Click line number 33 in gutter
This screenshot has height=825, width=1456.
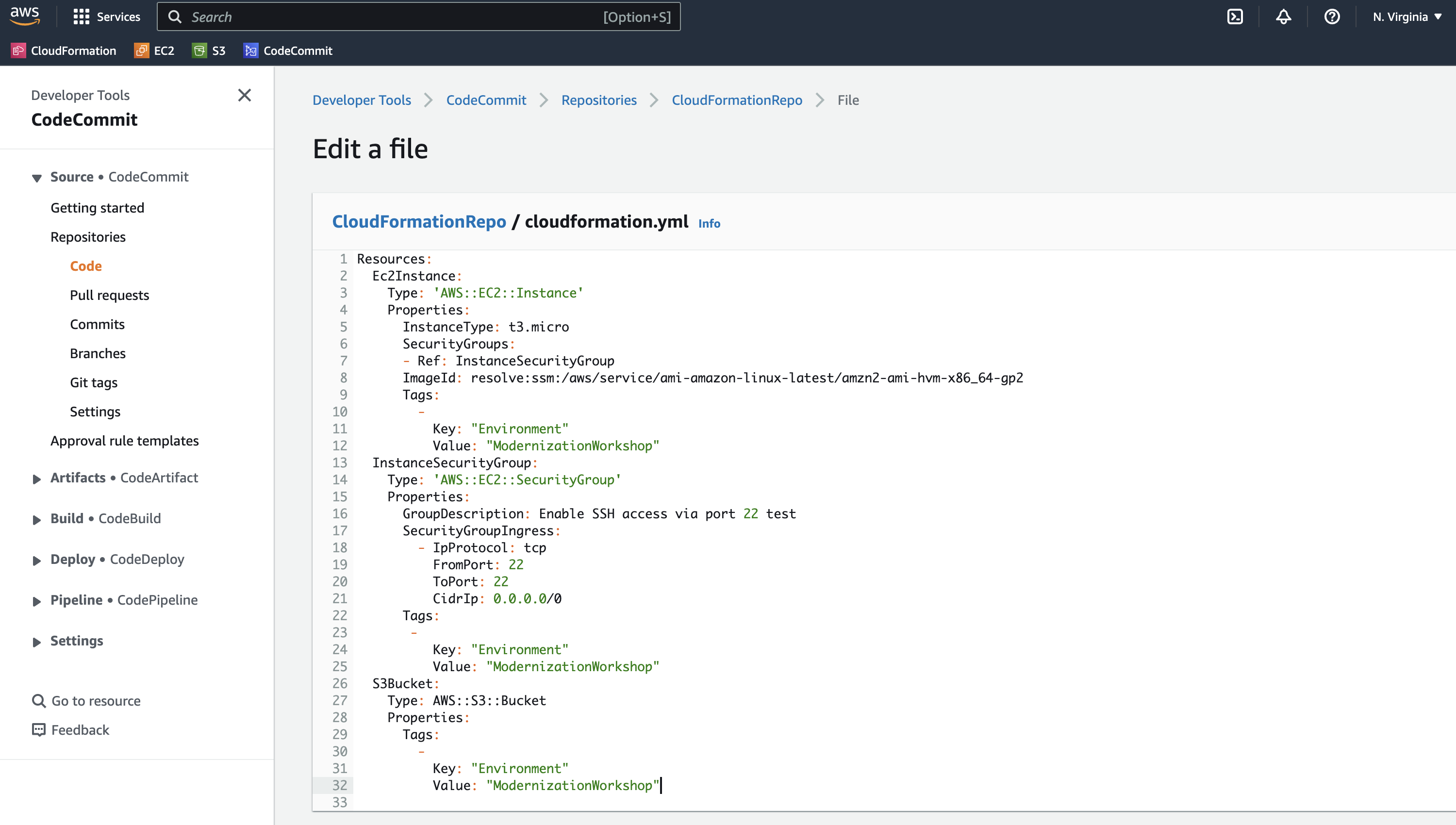[339, 802]
